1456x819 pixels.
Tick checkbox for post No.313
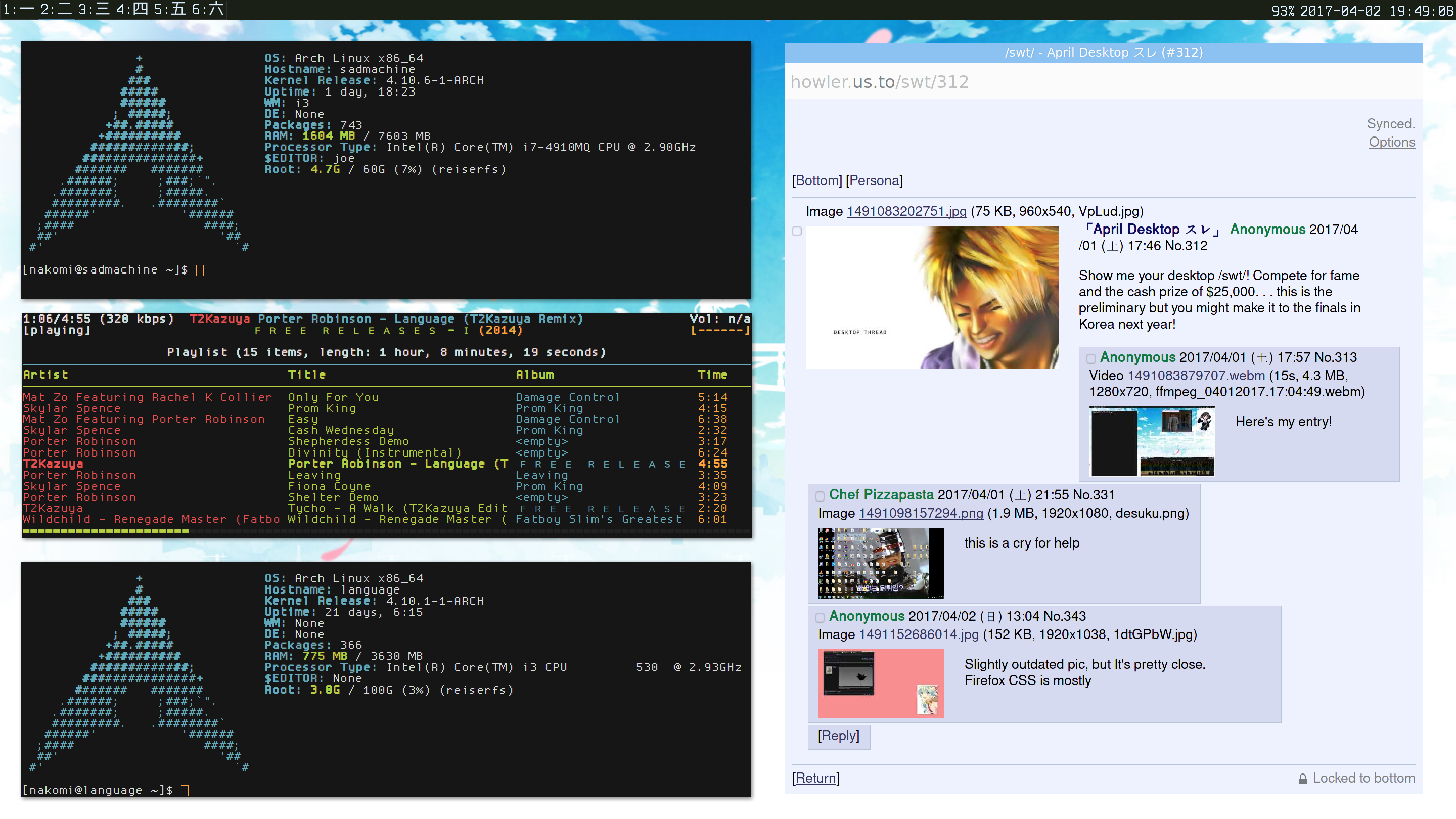point(1090,358)
